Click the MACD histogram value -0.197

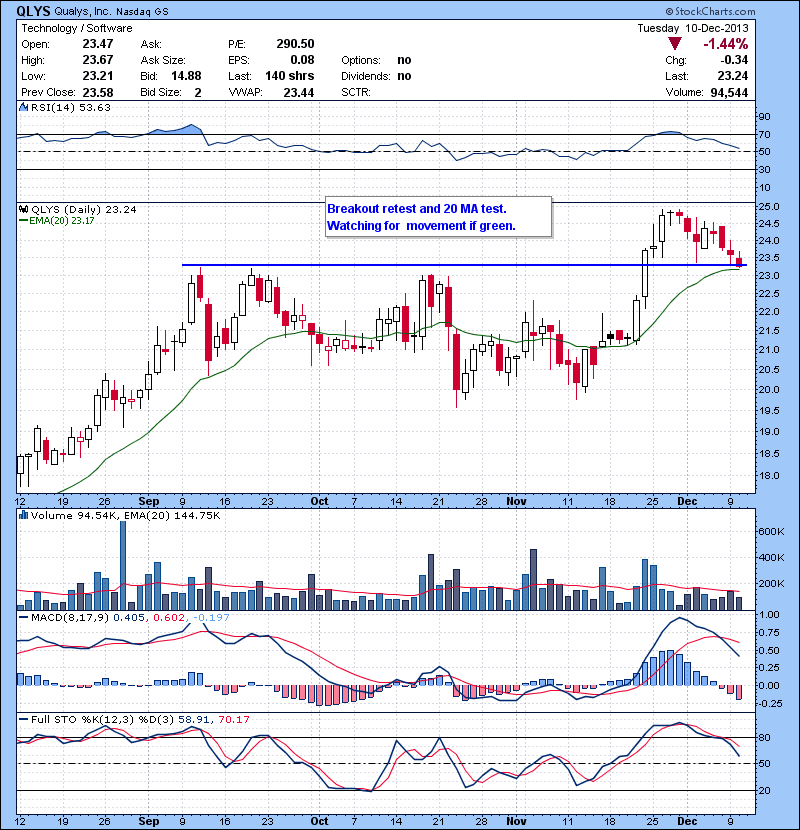point(211,617)
